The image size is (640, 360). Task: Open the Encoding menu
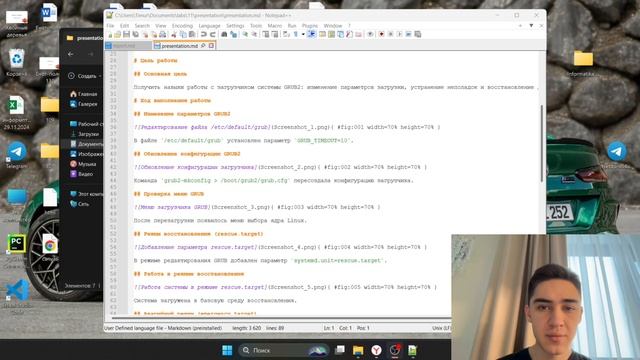(182, 26)
